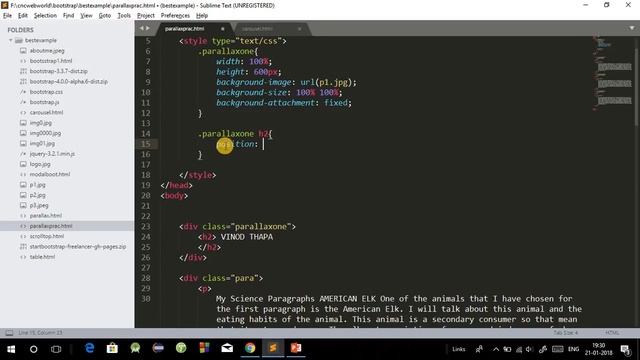This screenshot has width=640, height=360.
Task: Open the tab list dropdown arrow
Action: [632, 28]
